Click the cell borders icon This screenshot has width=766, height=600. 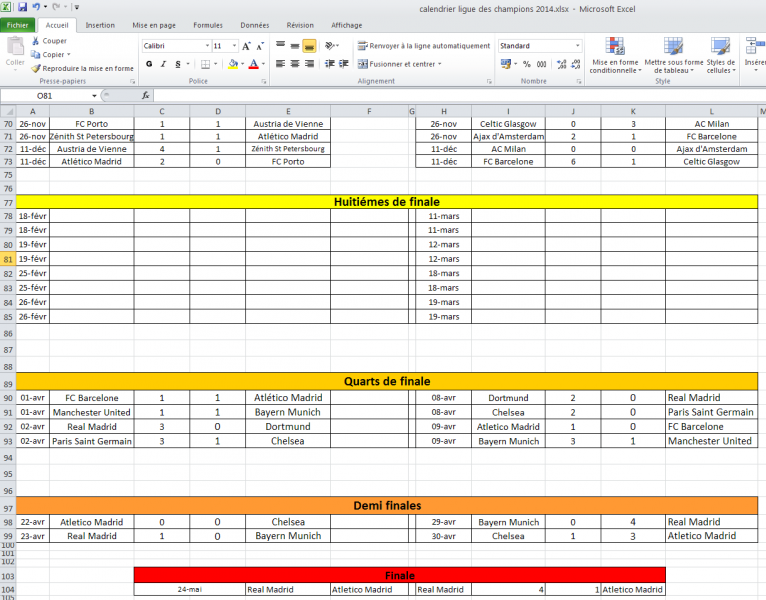(x=206, y=64)
